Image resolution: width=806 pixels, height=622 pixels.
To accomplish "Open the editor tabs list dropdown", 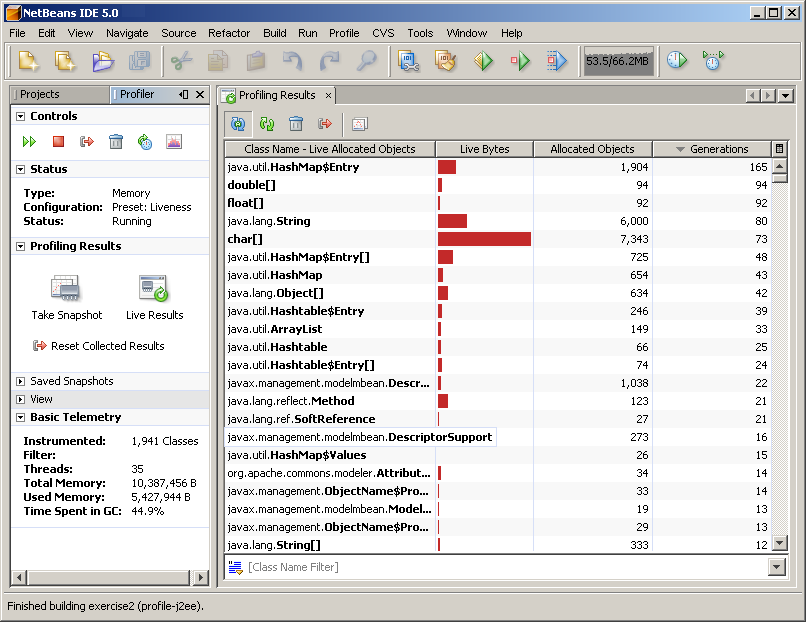I will tap(786, 95).
